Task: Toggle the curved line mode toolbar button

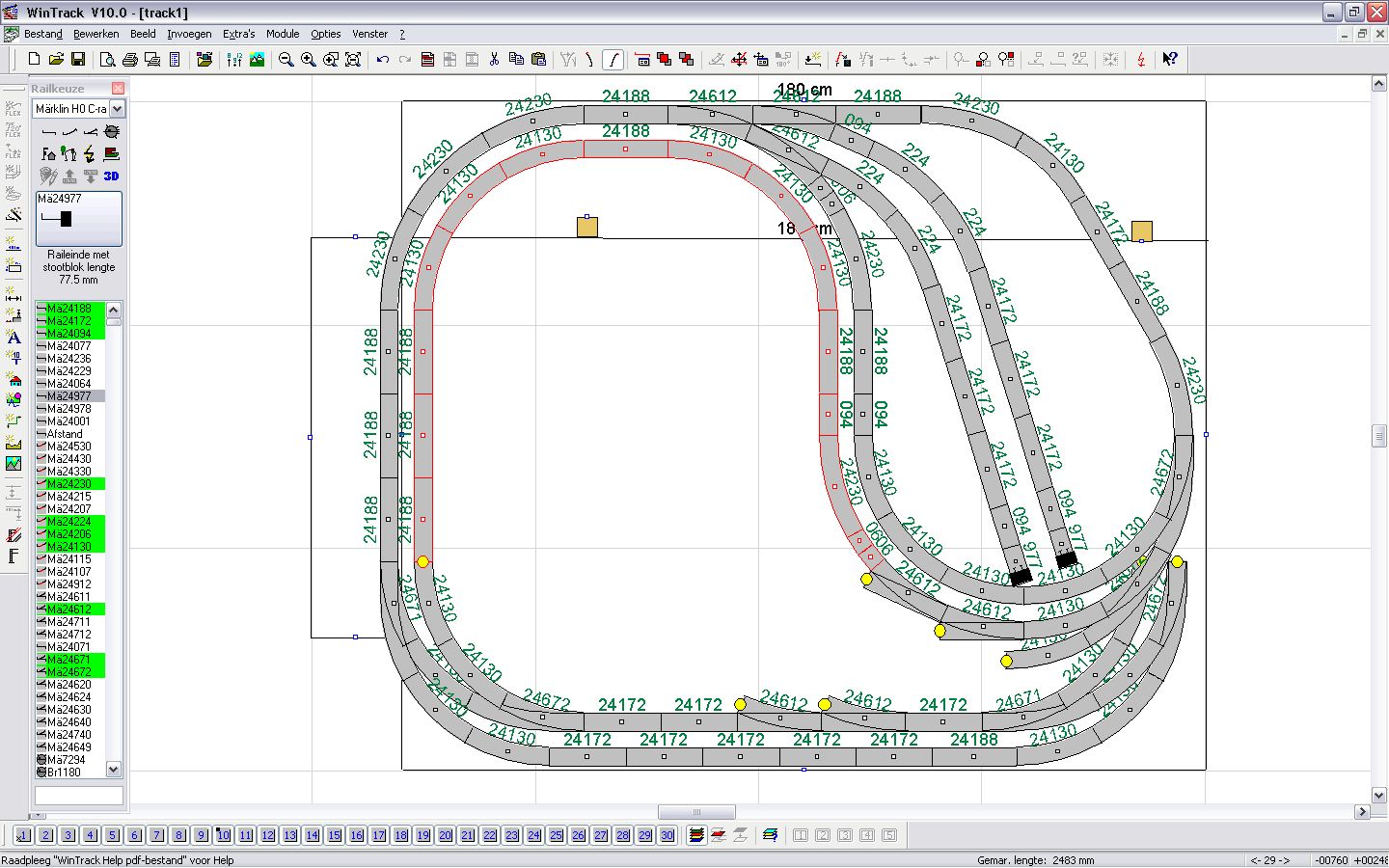Action: click(x=613, y=60)
